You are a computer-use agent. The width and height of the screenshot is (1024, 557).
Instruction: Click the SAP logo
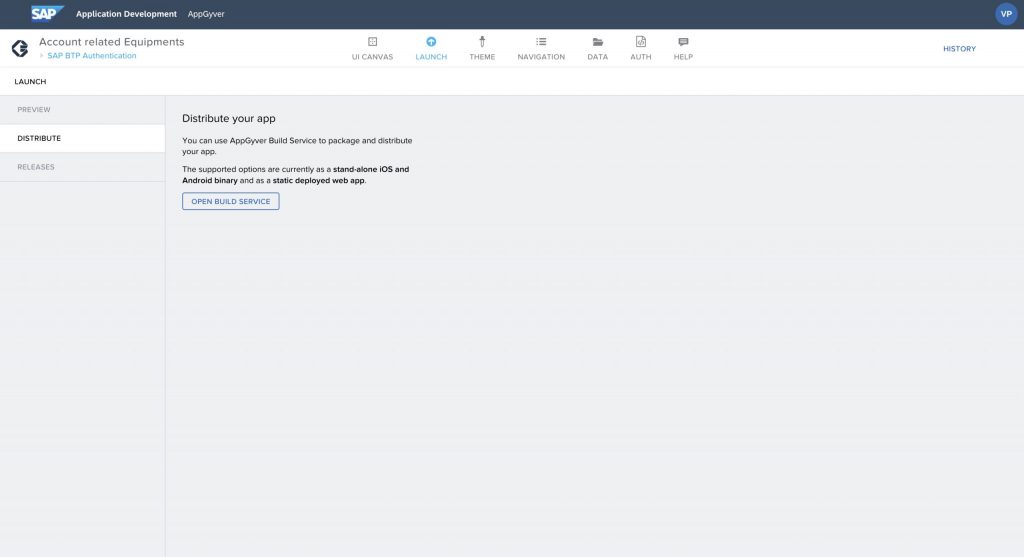click(47, 13)
